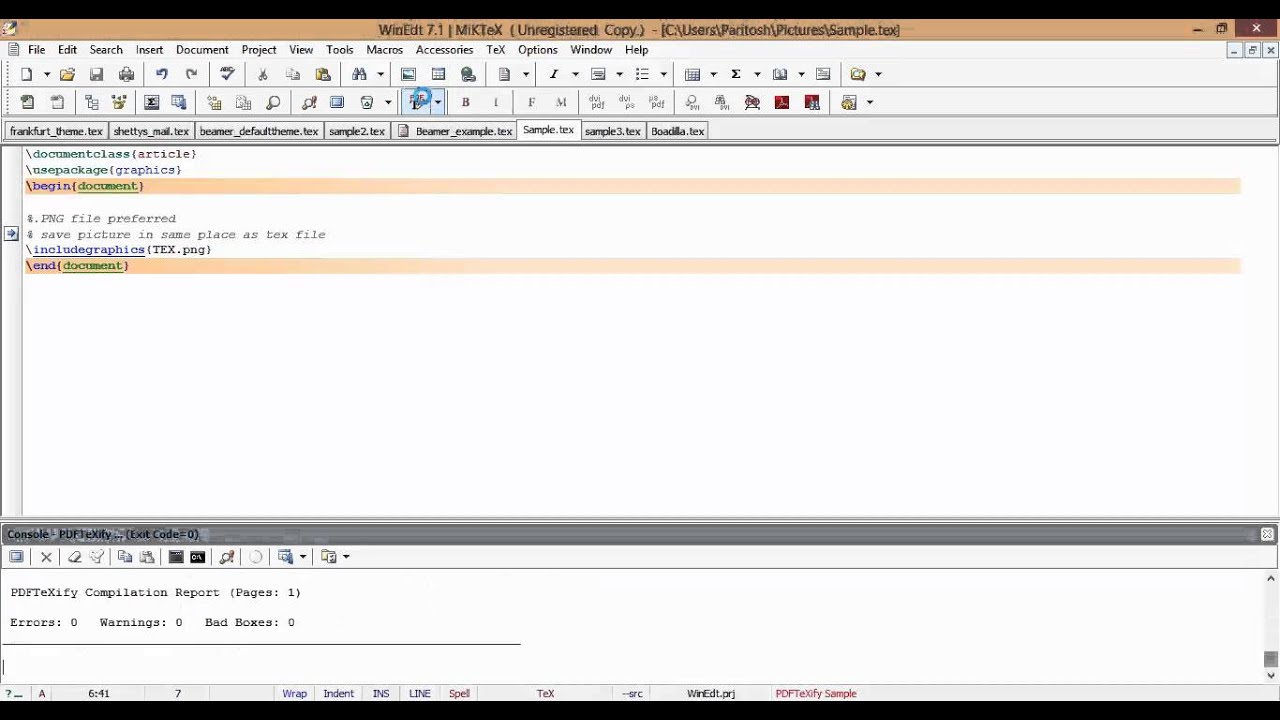This screenshot has width=1280, height=720.
Task: Click the 6:41 cursor position in the status bar
Action: 99,693
